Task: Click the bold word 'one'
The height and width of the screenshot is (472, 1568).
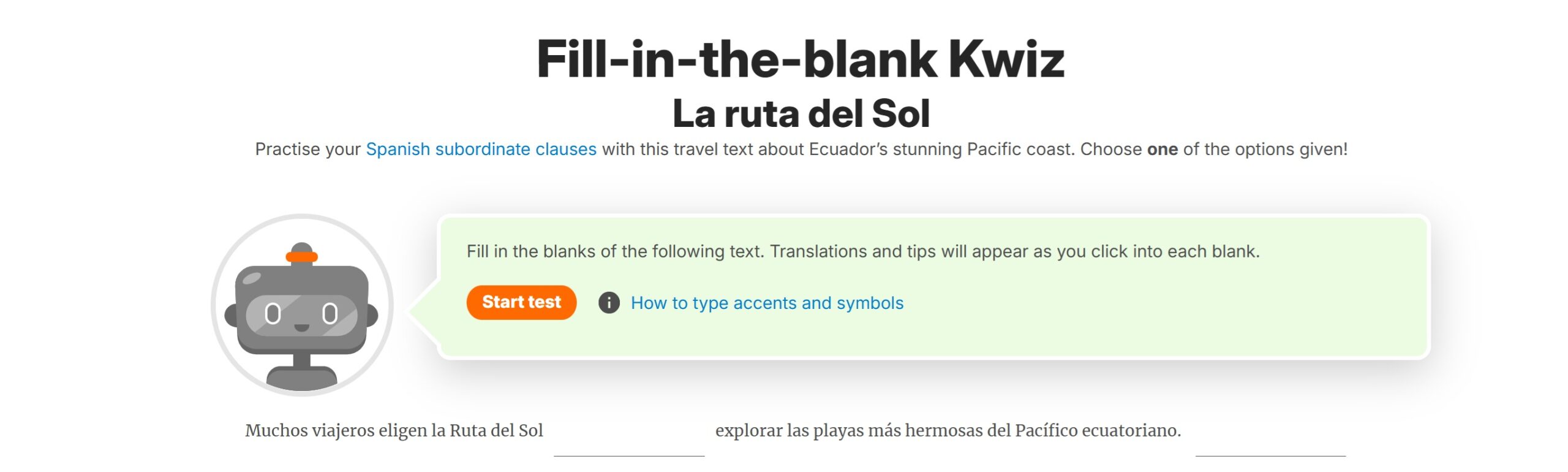Action: pos(1162,149)
